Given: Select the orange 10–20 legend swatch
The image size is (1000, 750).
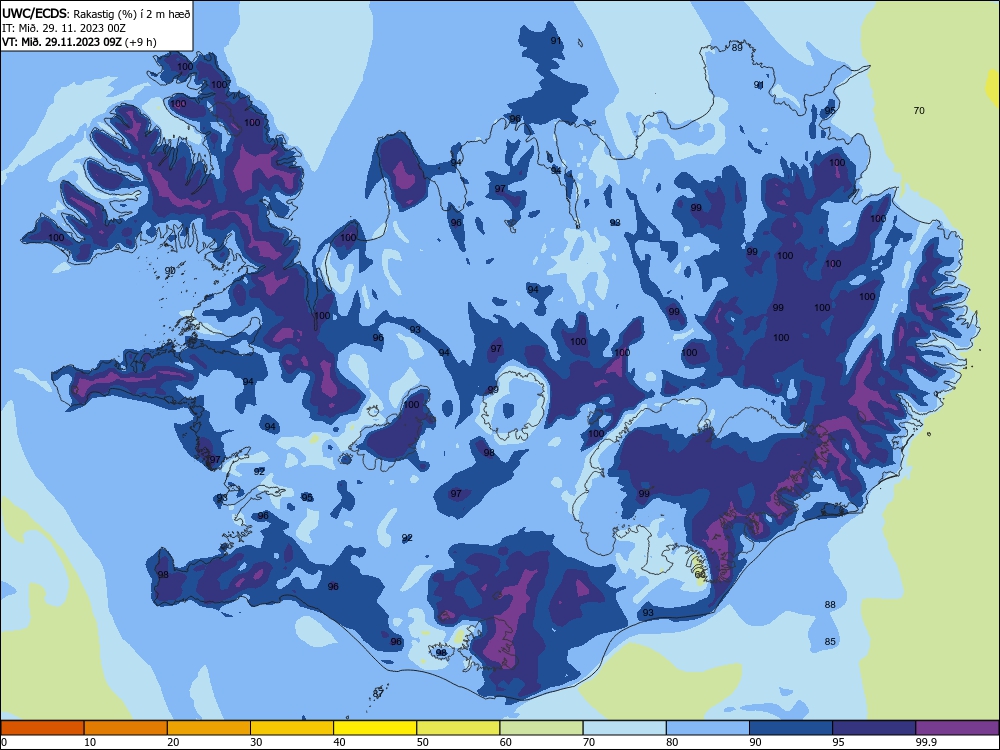Looking at the screenshot, I should [126, 728].
